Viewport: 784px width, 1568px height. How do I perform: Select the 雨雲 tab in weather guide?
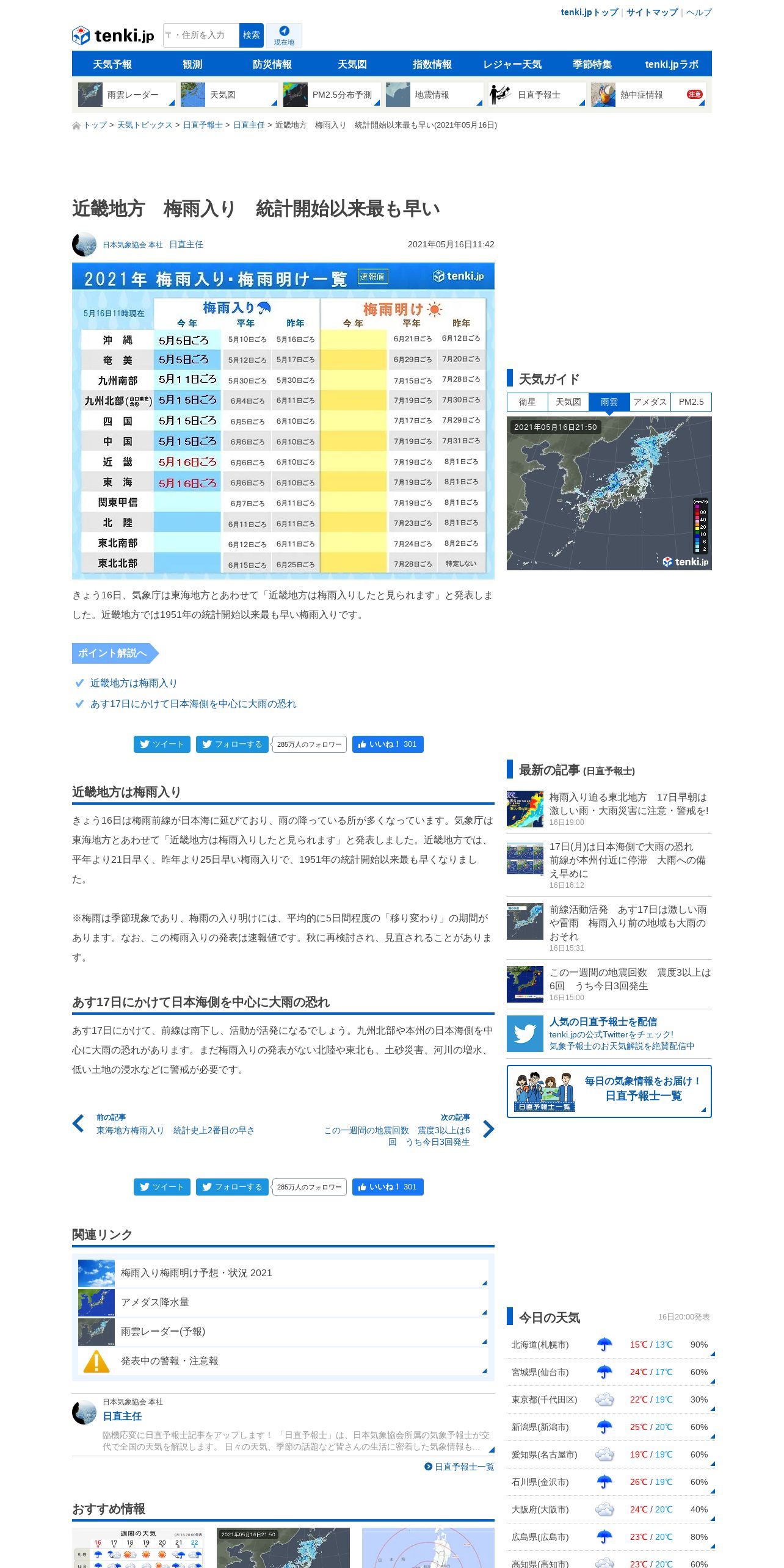pyautogui.click(x=609, y=402)
